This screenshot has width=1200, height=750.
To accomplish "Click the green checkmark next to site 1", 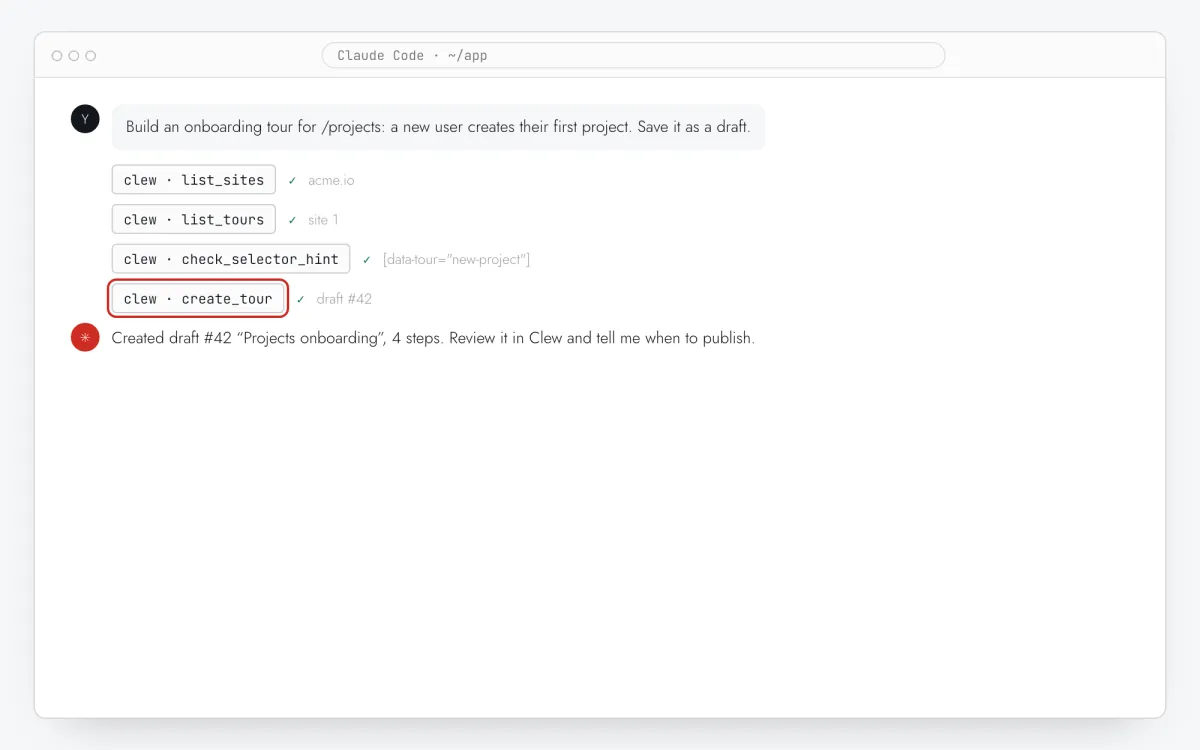I will tap(292, 220).
